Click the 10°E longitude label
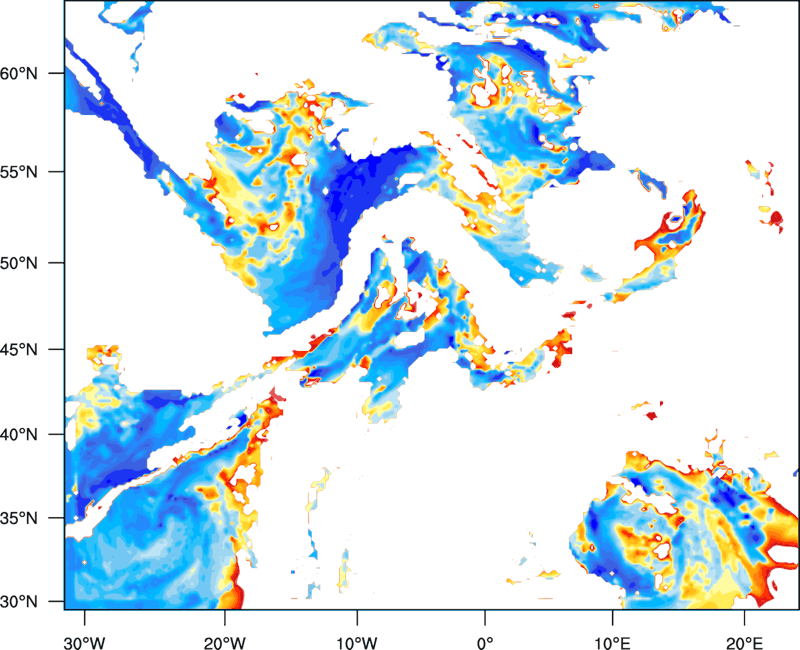The width and height of the screenshot is (800, 650). tap(612, 643)
